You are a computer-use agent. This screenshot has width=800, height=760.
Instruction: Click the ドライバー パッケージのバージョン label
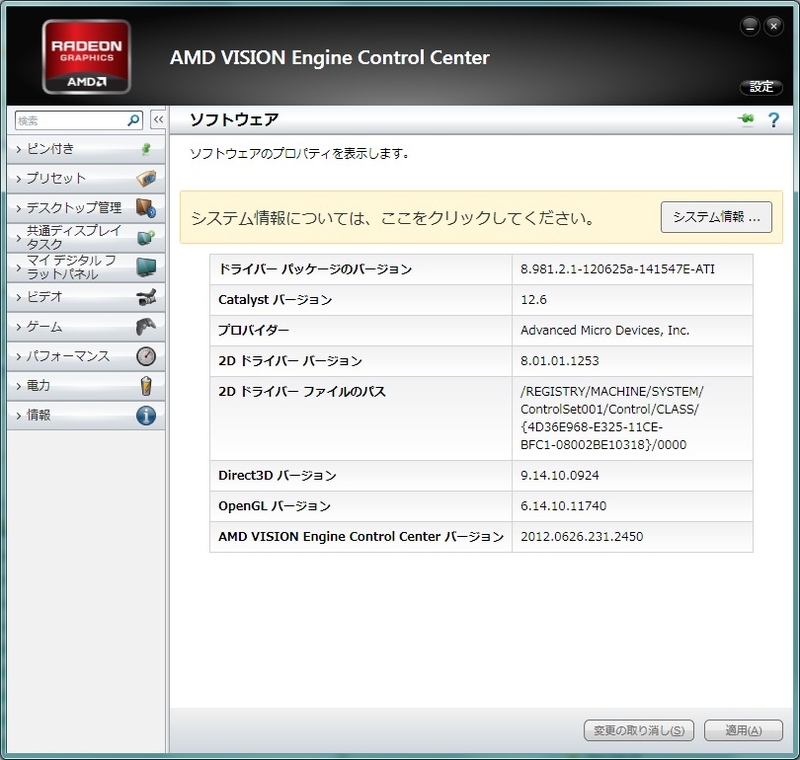tap(315, 269)
